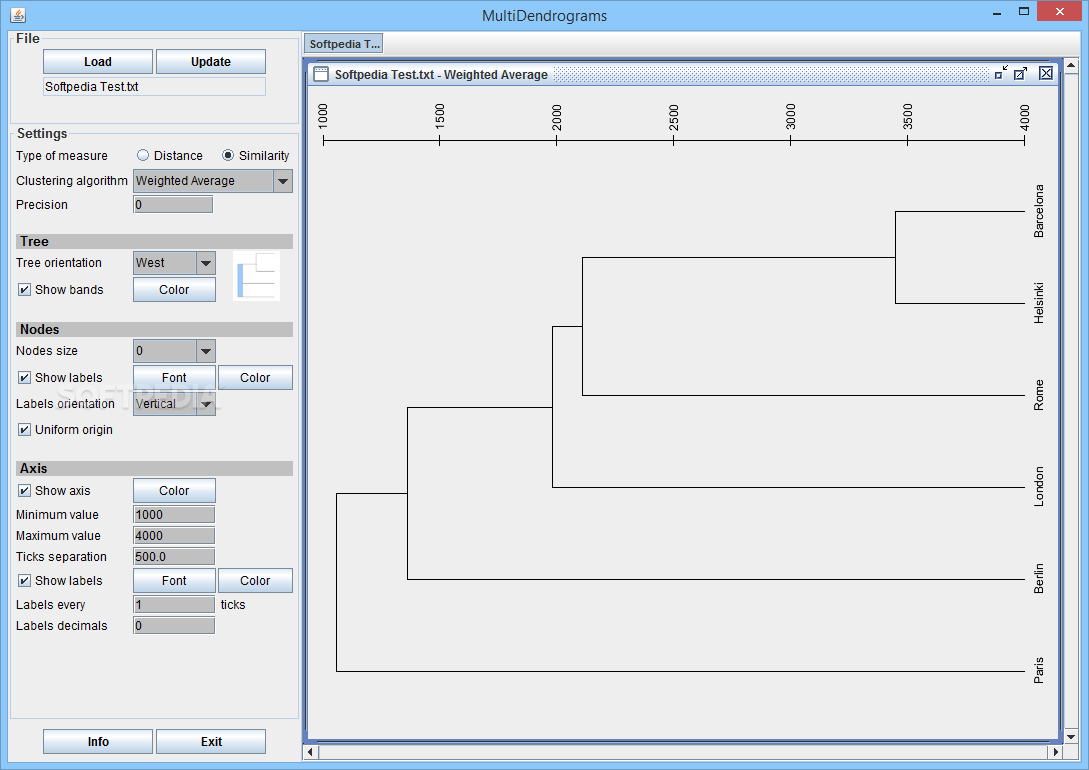Maximize the MultiDendrograms window

[x=1024, y=12]
